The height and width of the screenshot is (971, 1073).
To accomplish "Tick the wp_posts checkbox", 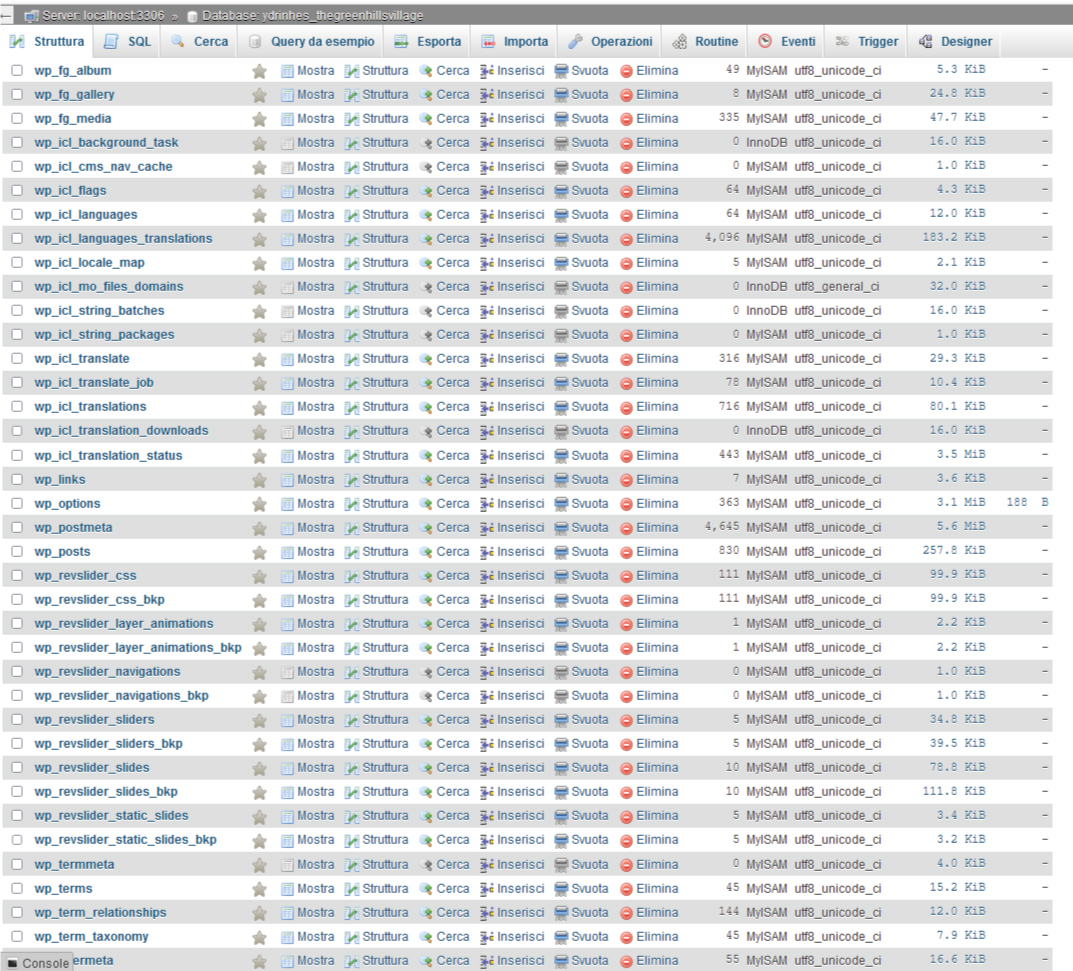I will pyautogui.click(x=17, y=552).
